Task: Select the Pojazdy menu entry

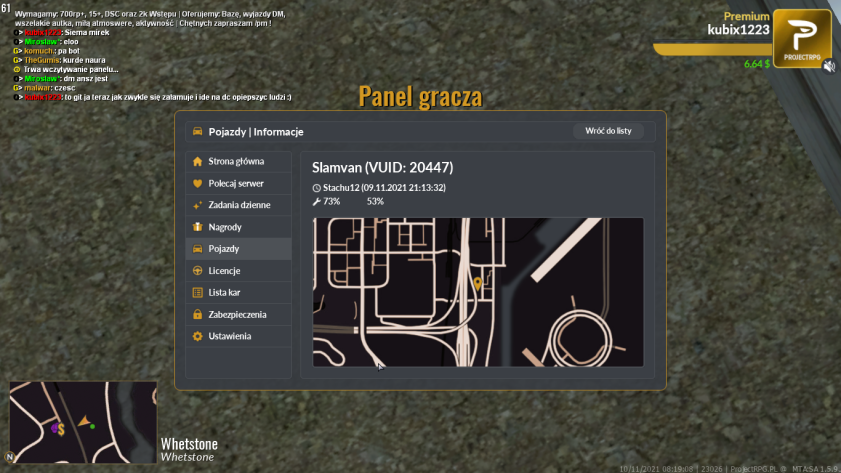Action: click(x=239, y=249)
